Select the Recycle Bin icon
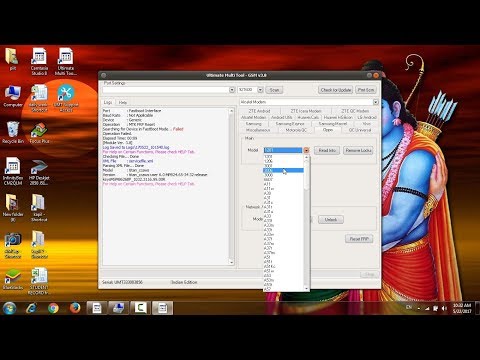 (x=13, y=132)
